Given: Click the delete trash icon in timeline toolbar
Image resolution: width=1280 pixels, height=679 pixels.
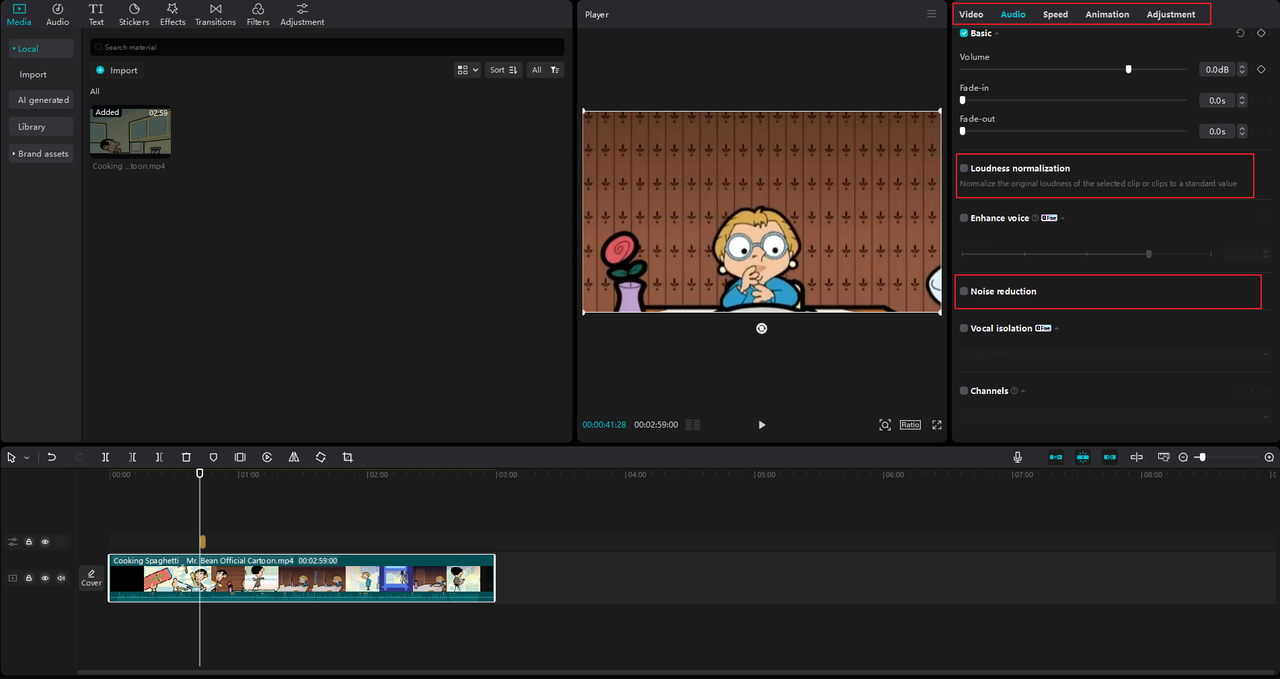Looking at the screenshot, I should (186, 457).
